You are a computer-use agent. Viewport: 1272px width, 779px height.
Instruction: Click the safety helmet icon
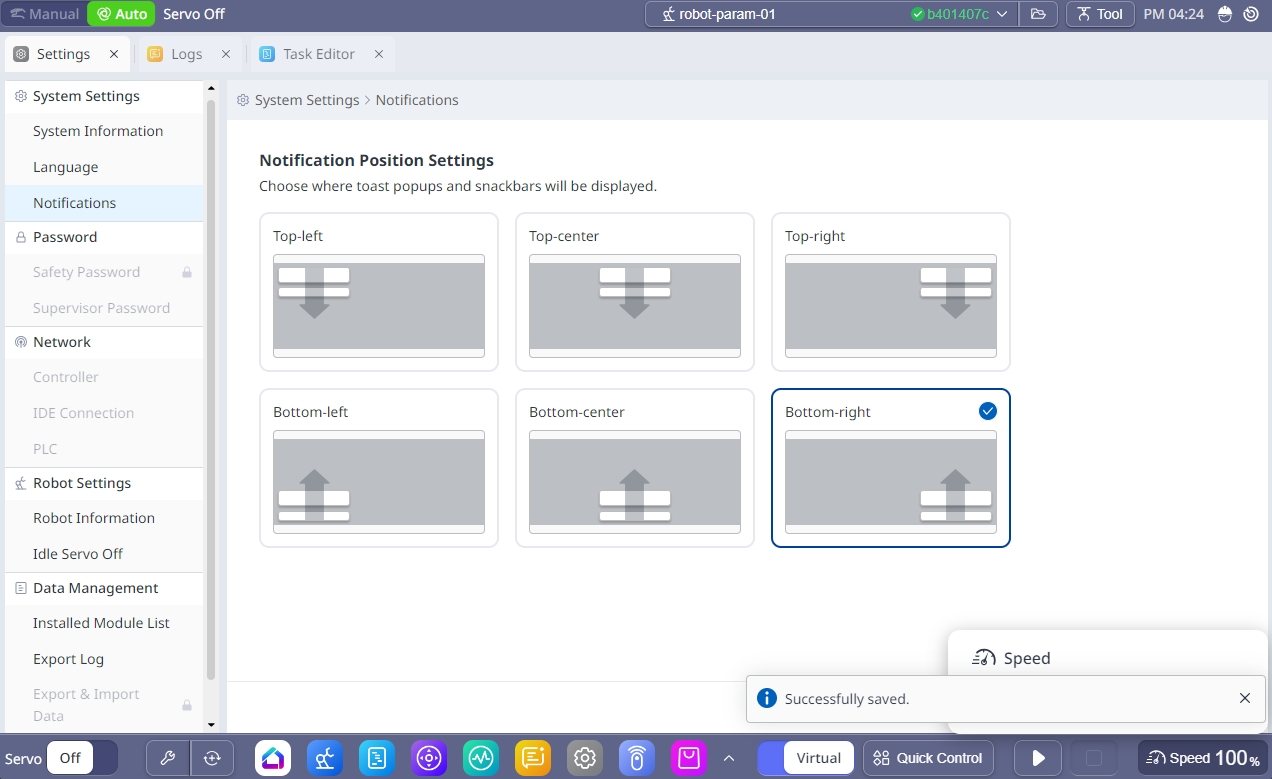(1223, 14)
